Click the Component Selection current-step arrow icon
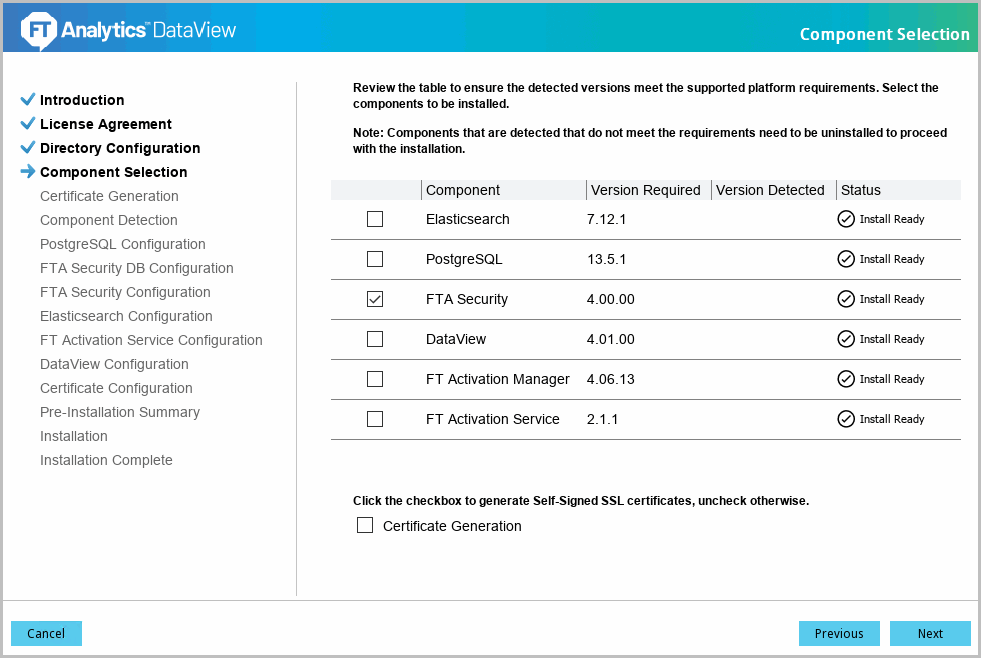The width and height of the screenshot is (981, 658). 28,172
